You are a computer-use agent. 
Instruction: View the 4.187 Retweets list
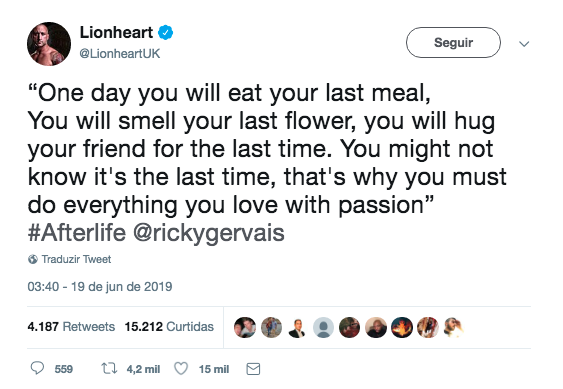71,327
